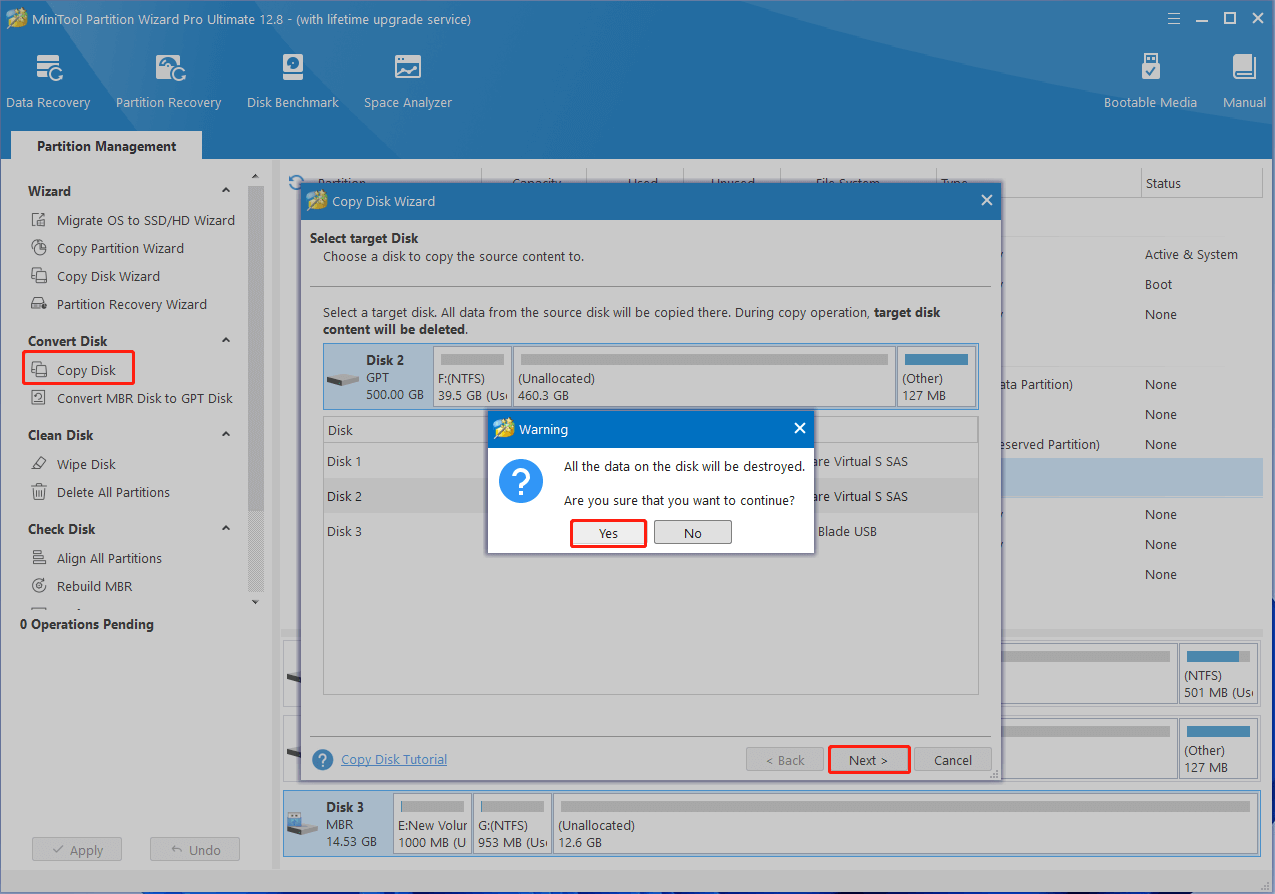Open Disk Benchmark tool
This screenshot has width=1275, height=894.
click(x=292, y=82)
